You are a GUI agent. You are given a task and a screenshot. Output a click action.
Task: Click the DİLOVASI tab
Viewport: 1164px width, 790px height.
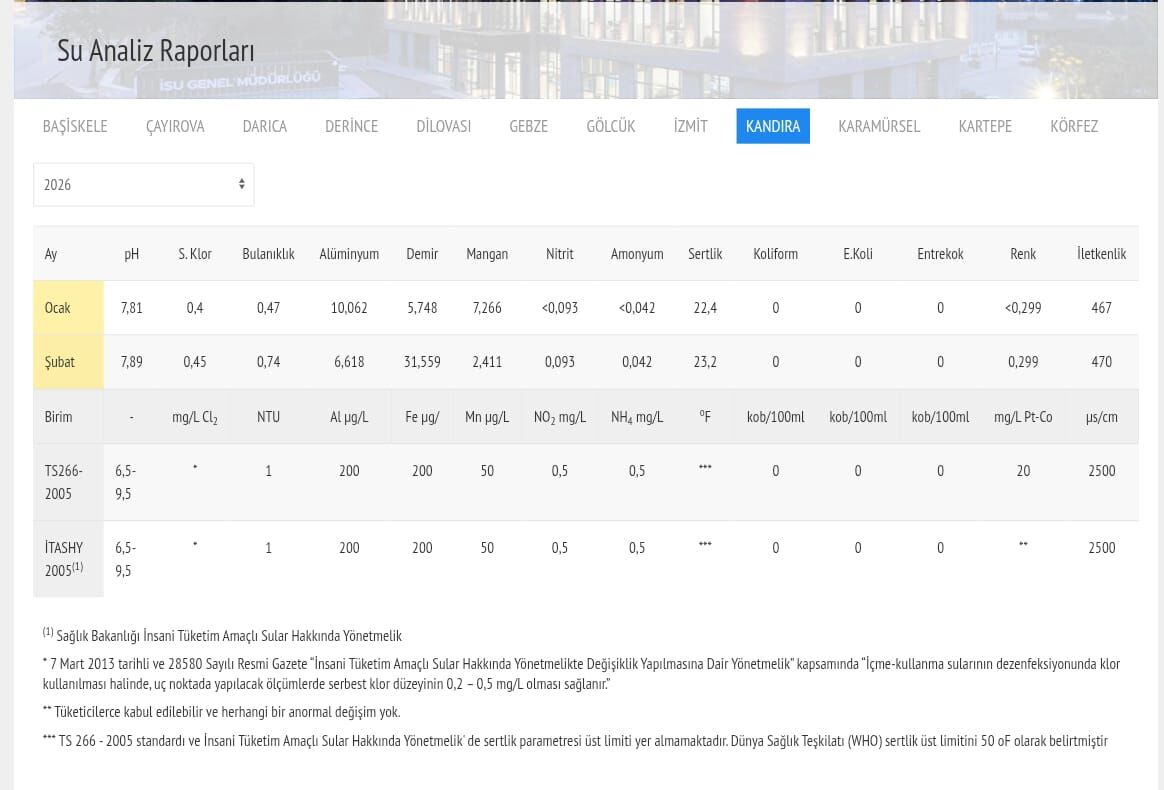[x=443, y=126]
